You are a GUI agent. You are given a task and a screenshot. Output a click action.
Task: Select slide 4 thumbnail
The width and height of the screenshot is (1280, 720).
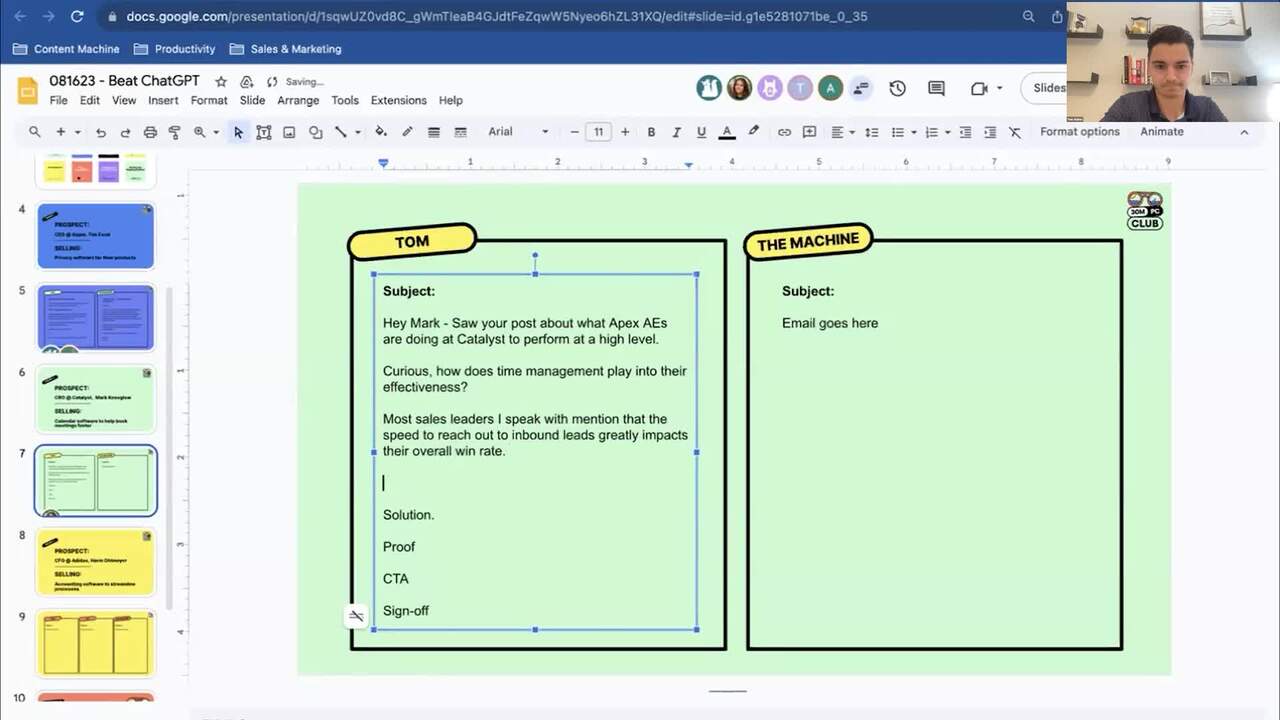click(x=96, y=236)
